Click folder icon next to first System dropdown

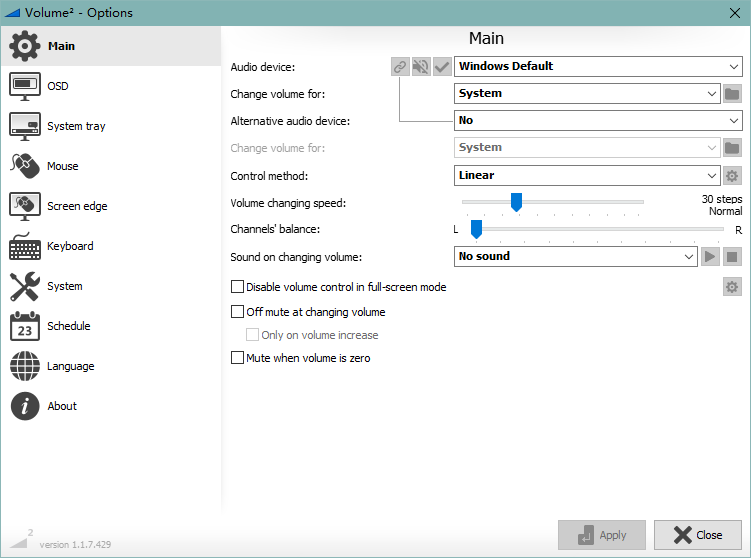[x=732, y=94]
